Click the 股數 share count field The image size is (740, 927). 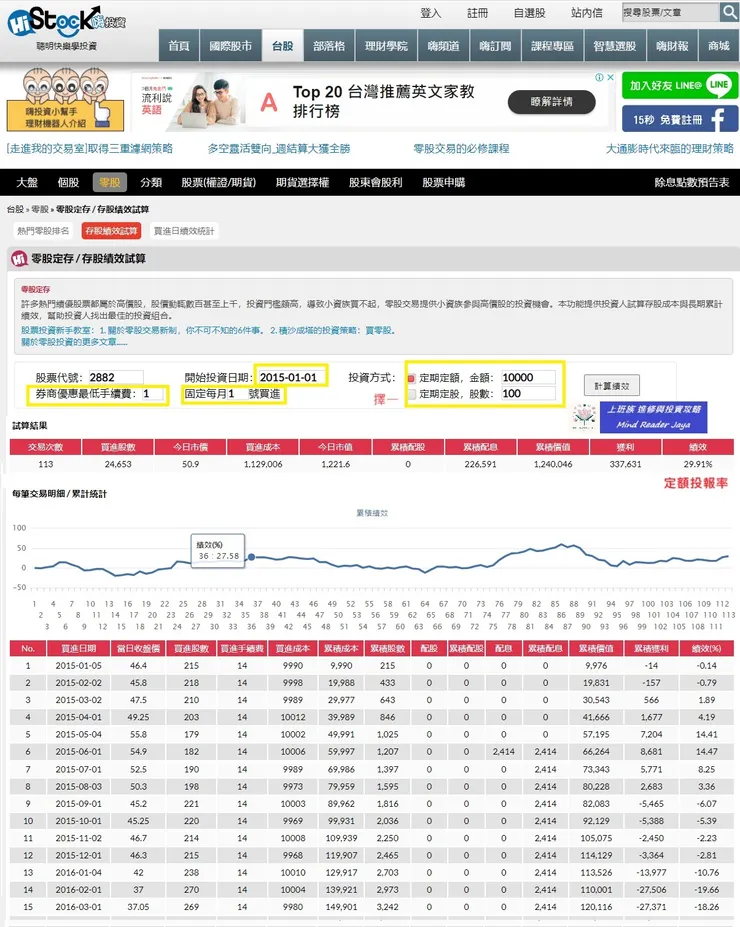click(528, 394)
